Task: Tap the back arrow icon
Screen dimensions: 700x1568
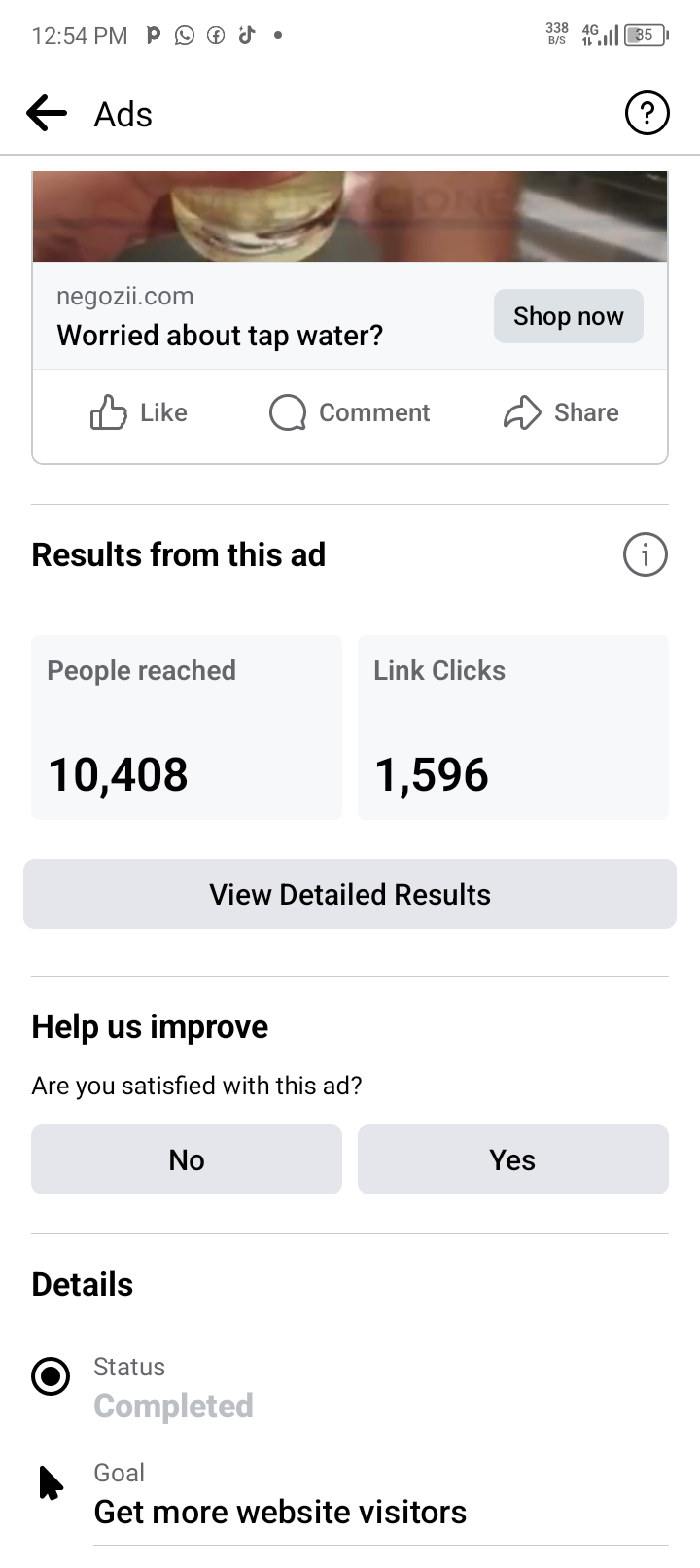Action: pos(47,114)
